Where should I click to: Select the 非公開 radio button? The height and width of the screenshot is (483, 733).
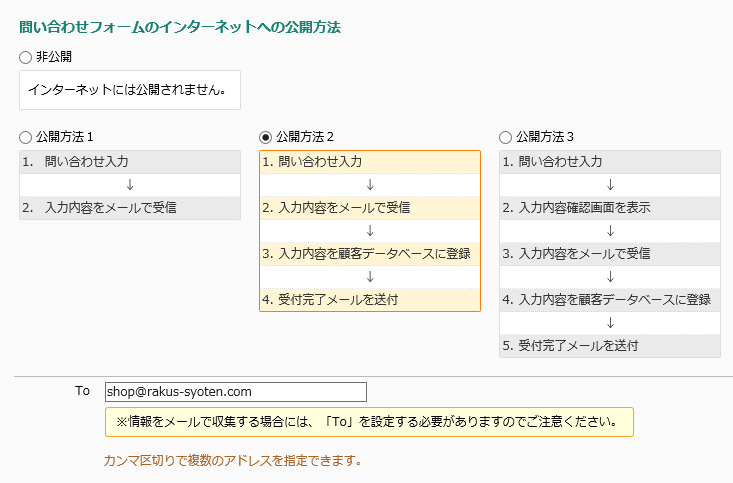point(25,58)
